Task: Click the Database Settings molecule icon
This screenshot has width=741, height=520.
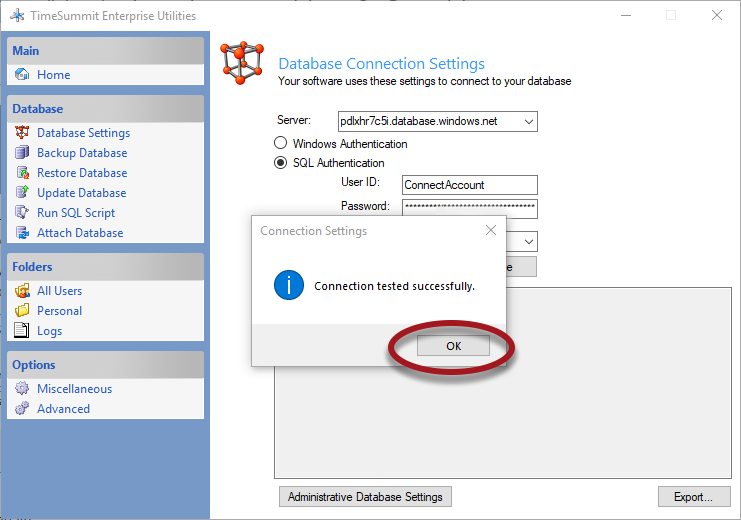Action: point(22,132)
